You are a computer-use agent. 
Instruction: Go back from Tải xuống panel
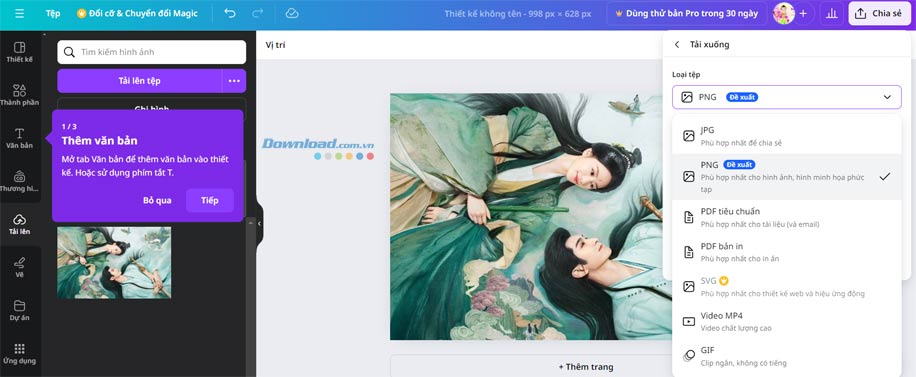coord(677,44)
